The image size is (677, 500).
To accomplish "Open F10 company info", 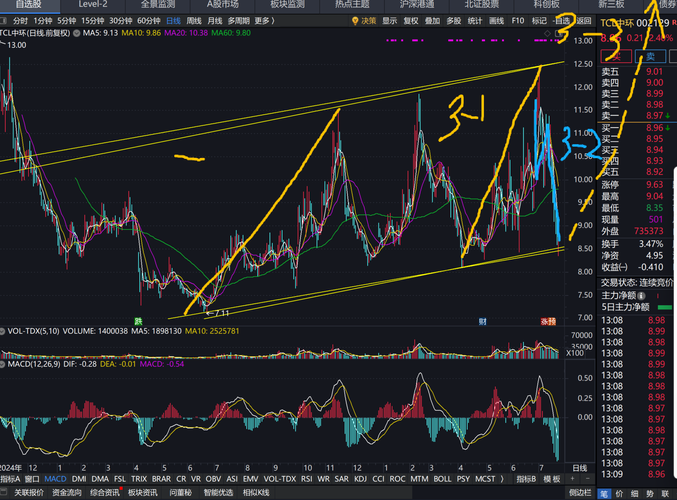I will coord(518,21).
